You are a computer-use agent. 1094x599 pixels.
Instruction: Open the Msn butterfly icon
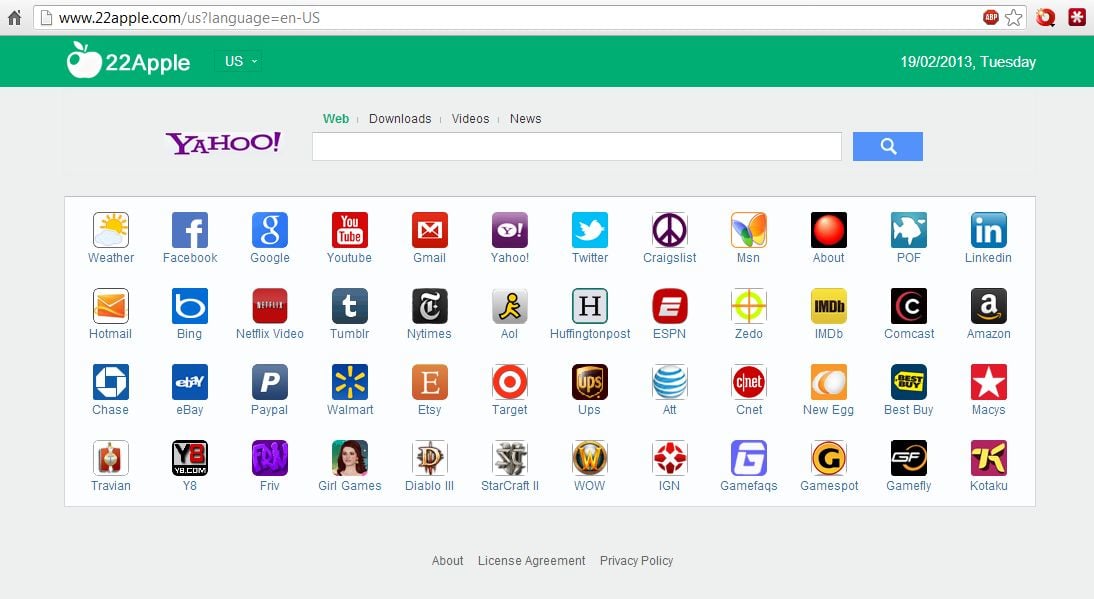[749, 230]
